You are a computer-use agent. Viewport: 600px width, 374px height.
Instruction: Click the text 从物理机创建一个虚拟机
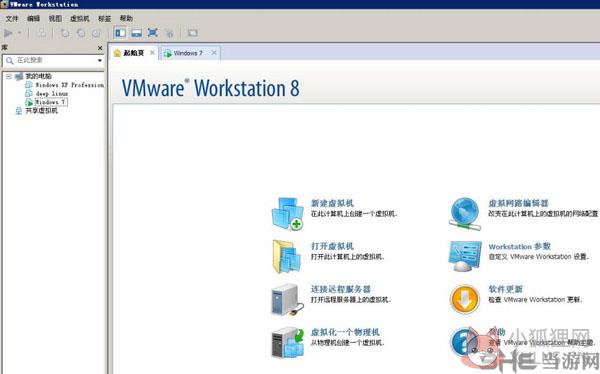[347, 342]
